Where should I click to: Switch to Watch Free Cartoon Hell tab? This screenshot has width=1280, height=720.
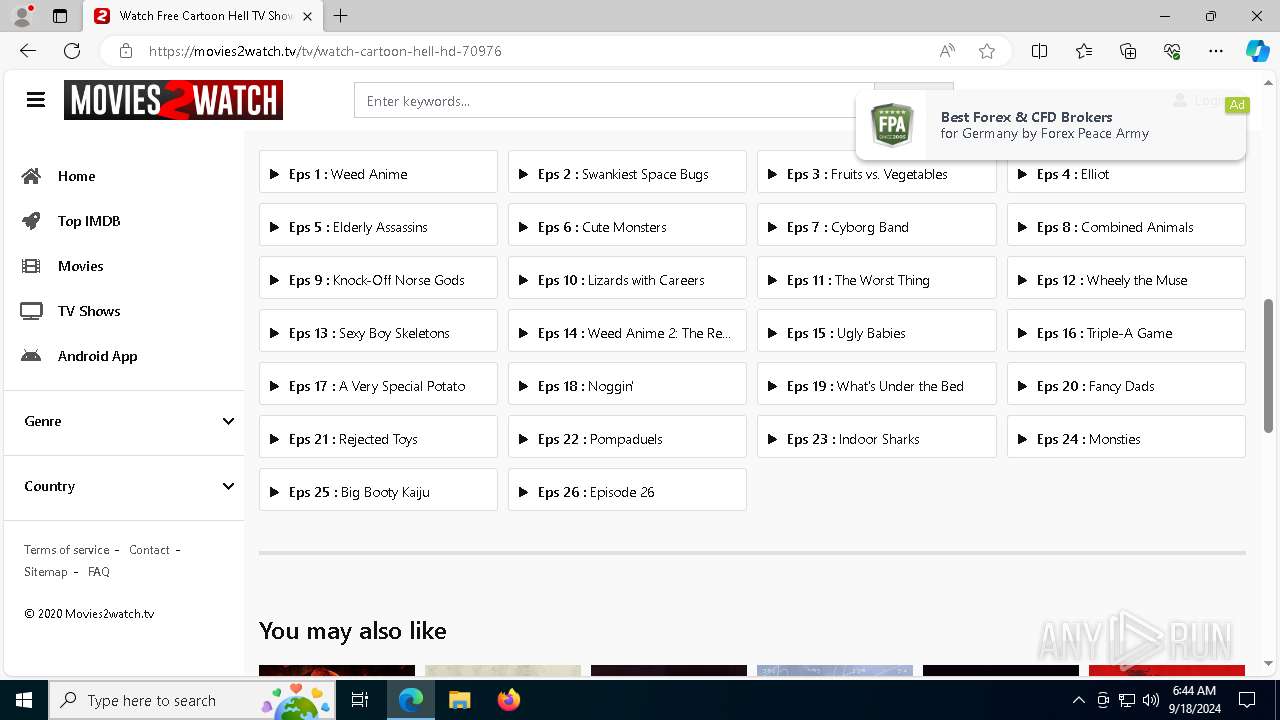coord(203,16)
